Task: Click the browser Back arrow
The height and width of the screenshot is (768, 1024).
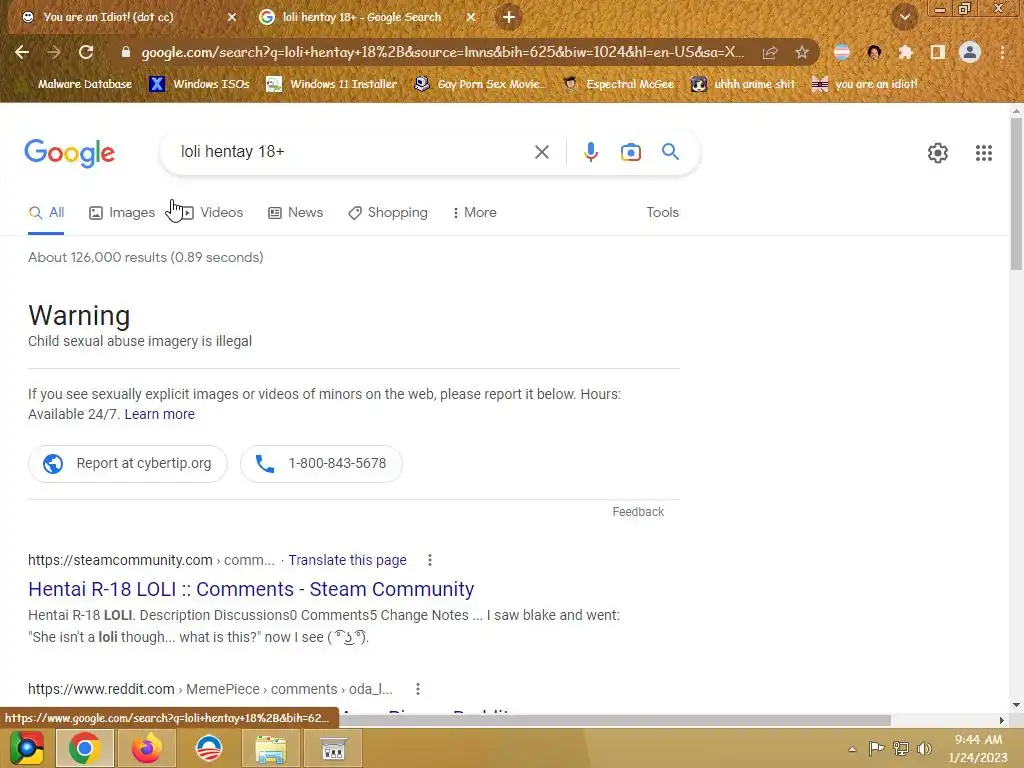Action: [22, 52]
